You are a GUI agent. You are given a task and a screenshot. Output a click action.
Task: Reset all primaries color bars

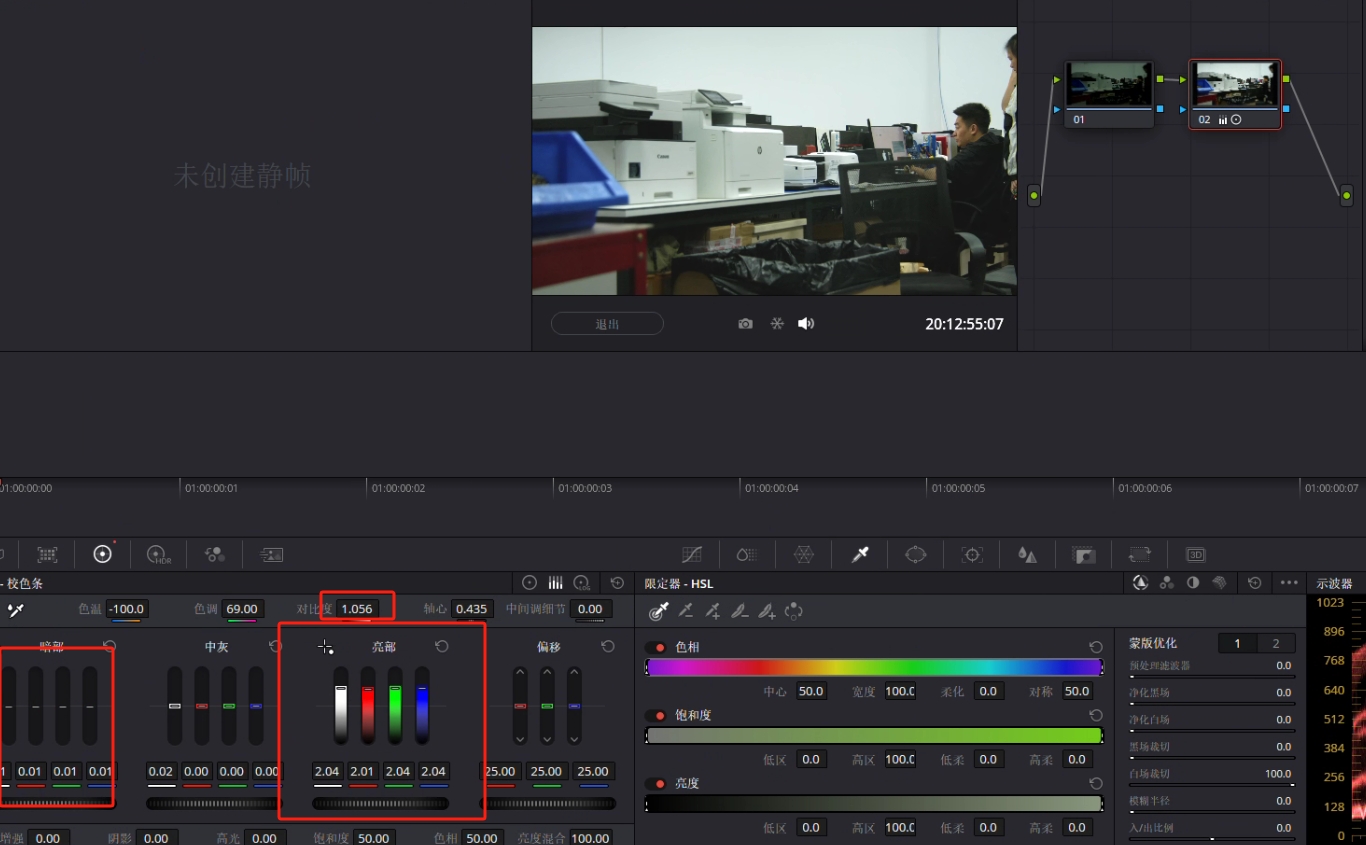tap(617, 583)
